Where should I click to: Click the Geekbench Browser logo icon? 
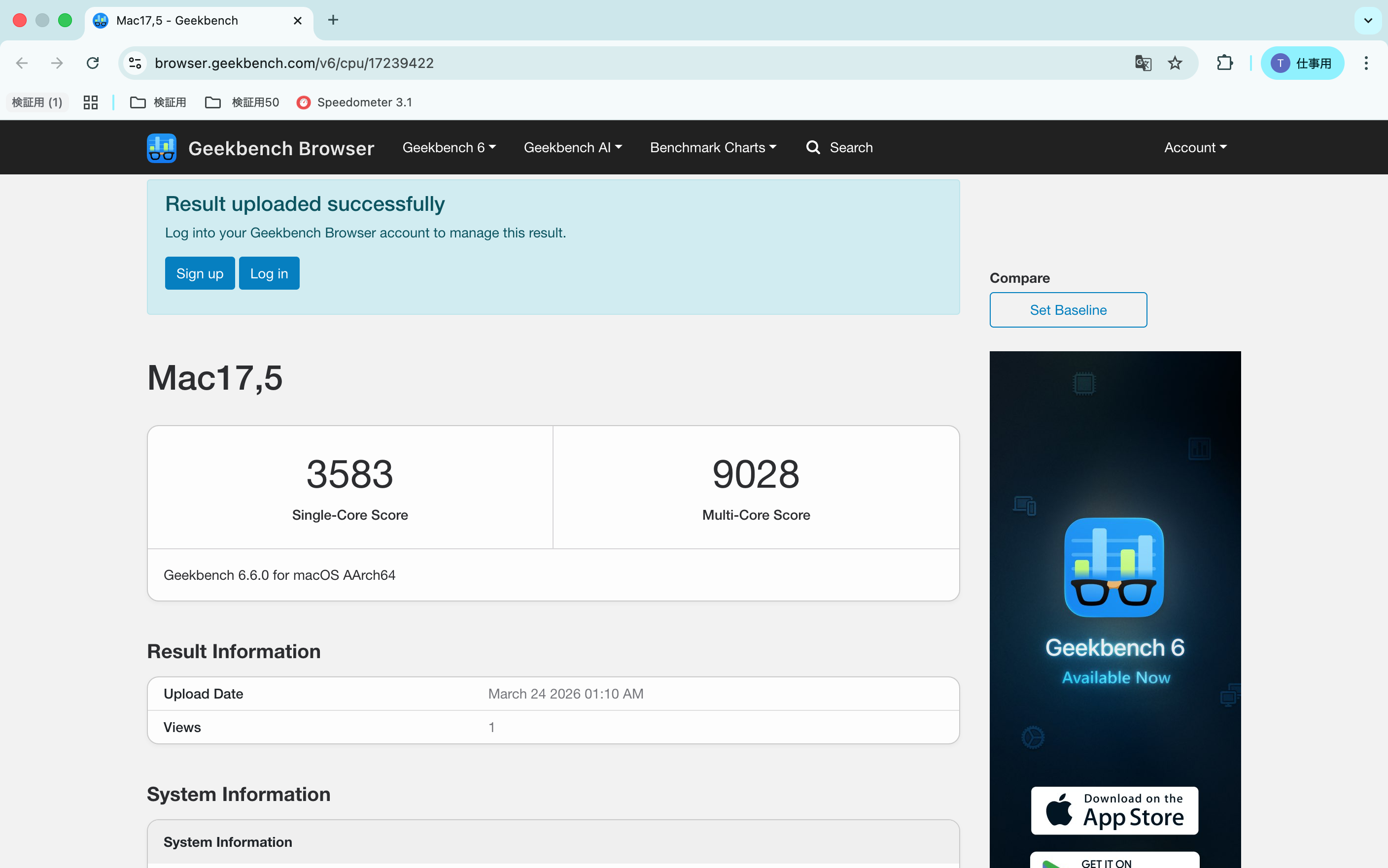(161, 148)
